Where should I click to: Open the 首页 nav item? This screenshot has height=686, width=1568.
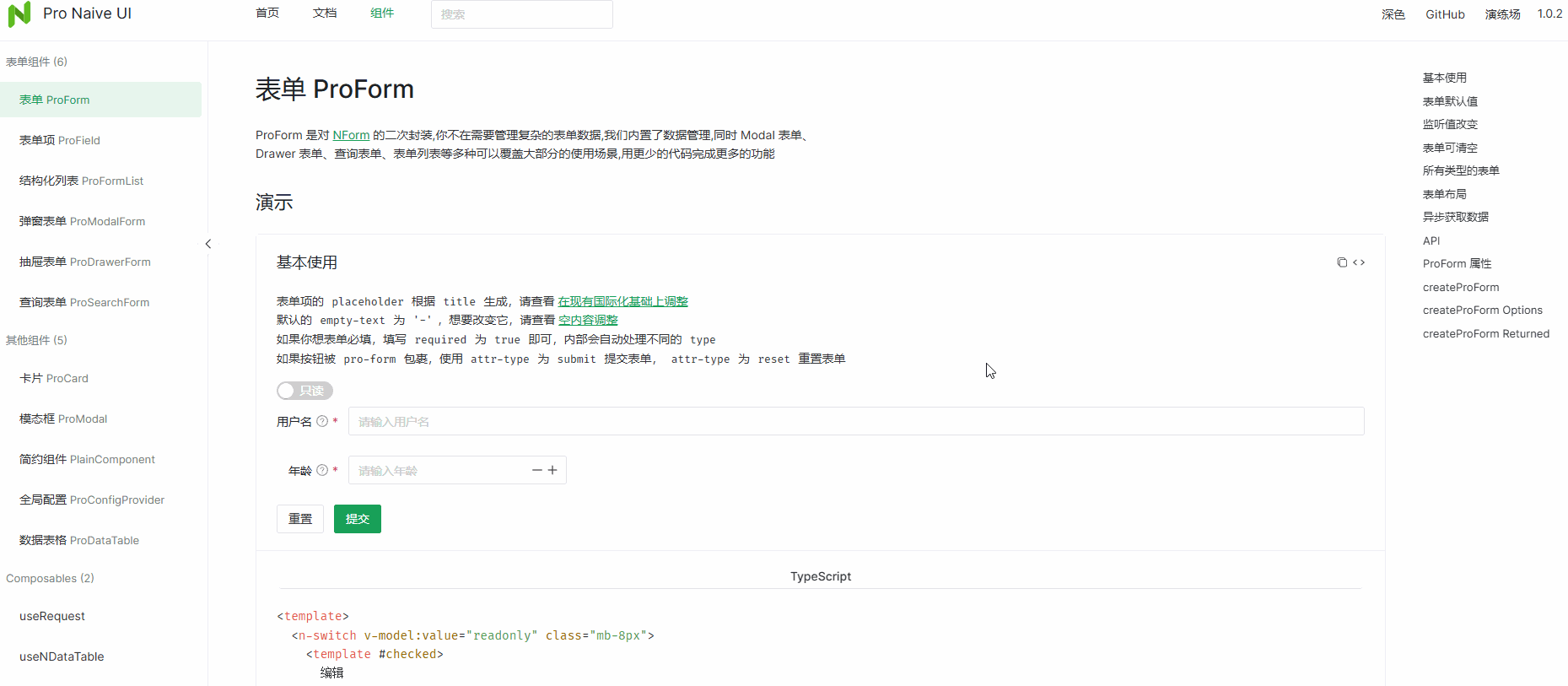tap(267, 14)
